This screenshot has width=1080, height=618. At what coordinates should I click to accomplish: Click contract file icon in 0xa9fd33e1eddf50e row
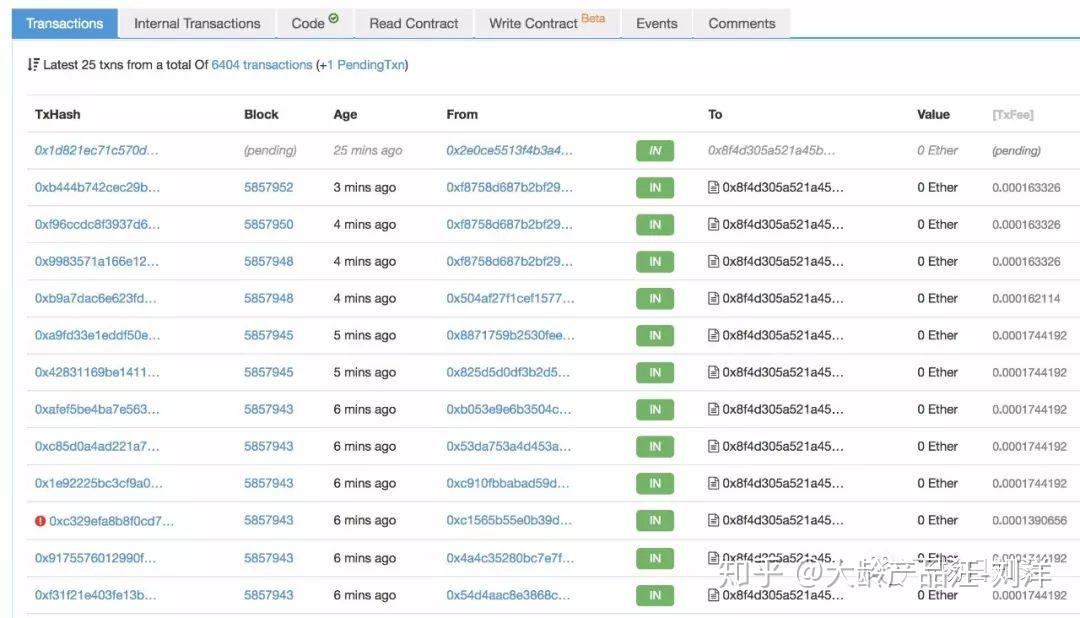[x=713, y=336]
